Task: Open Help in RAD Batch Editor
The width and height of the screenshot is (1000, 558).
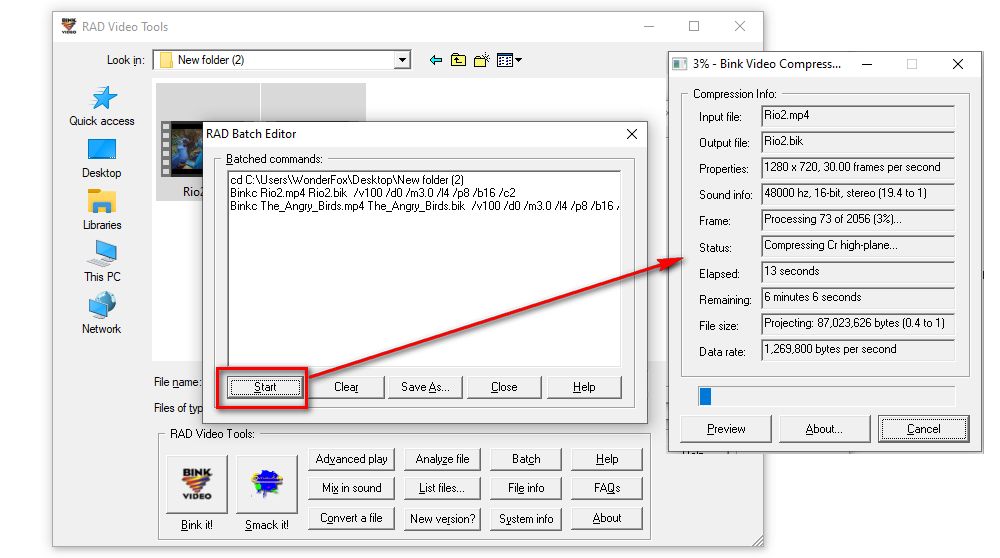Action: pos(584,387)
